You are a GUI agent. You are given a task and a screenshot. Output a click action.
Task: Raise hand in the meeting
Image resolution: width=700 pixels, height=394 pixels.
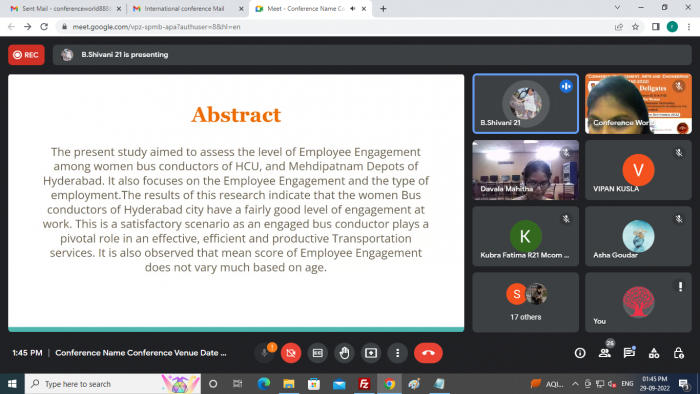tap(344, 353)
